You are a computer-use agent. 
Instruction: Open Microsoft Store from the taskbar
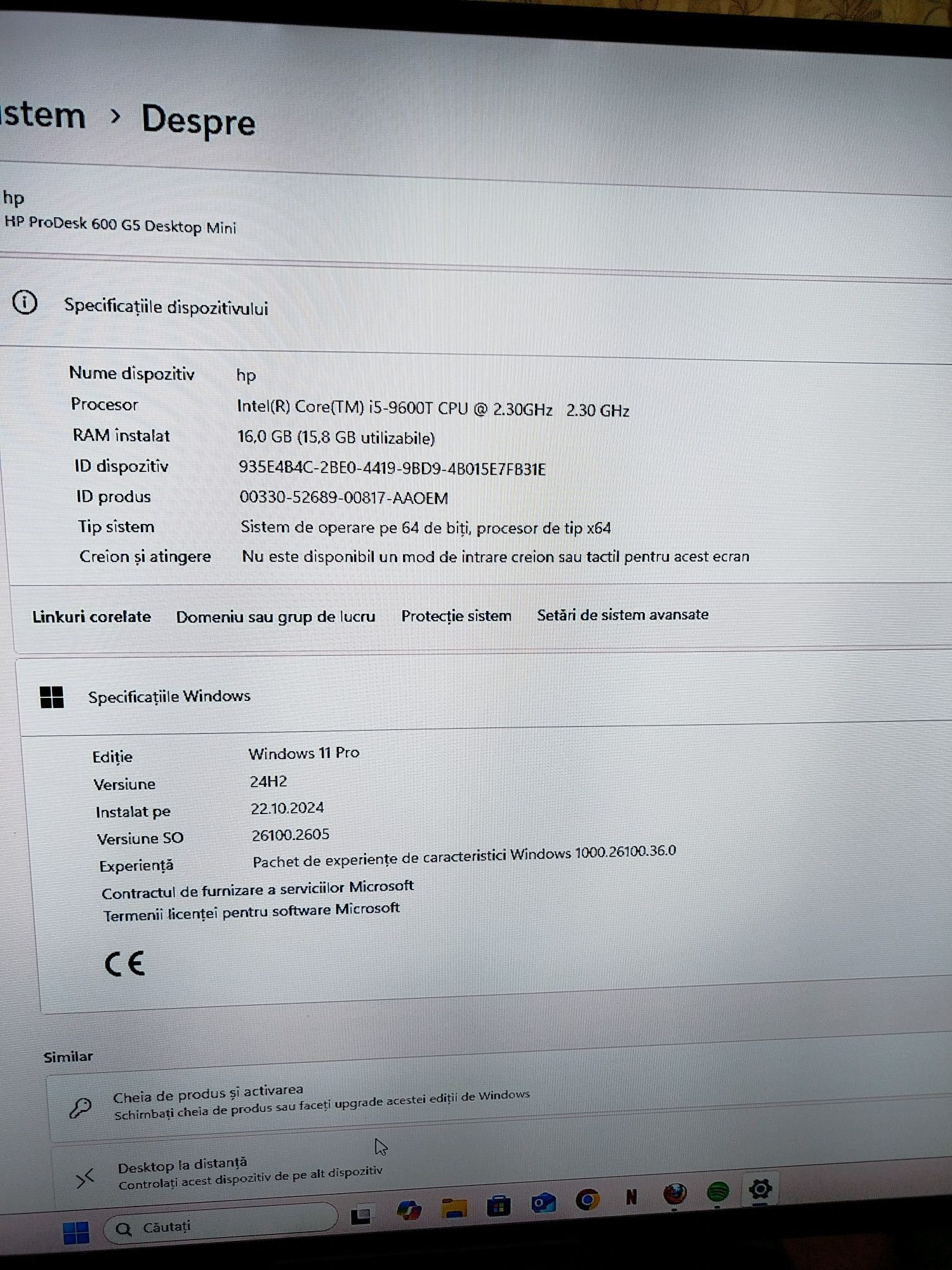[499, 1205]
